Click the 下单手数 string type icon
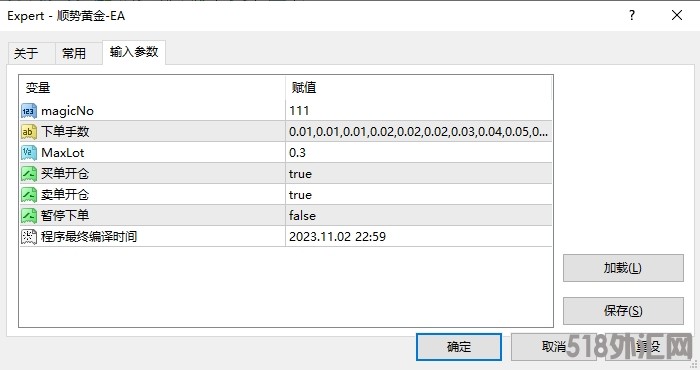The width and height of the screenshot is (700, 370). (29, 132)
